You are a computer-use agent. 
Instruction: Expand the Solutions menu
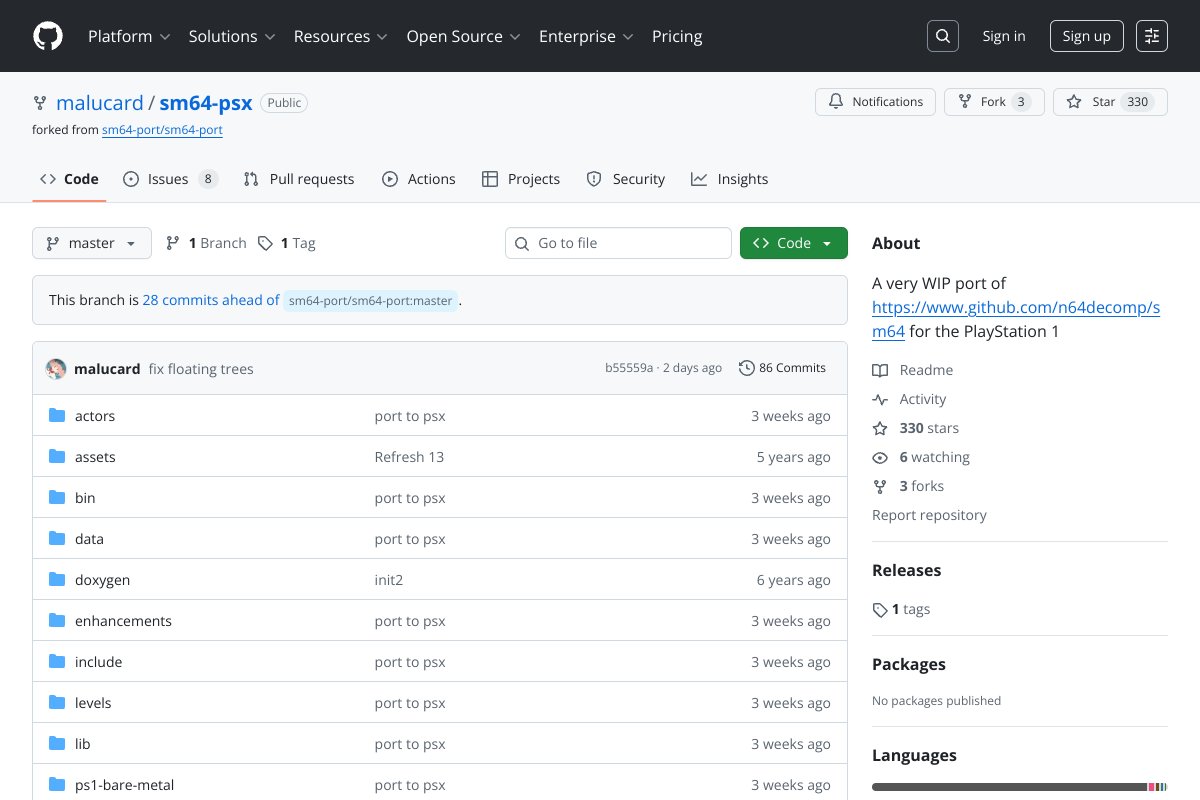tap(232, 36)
